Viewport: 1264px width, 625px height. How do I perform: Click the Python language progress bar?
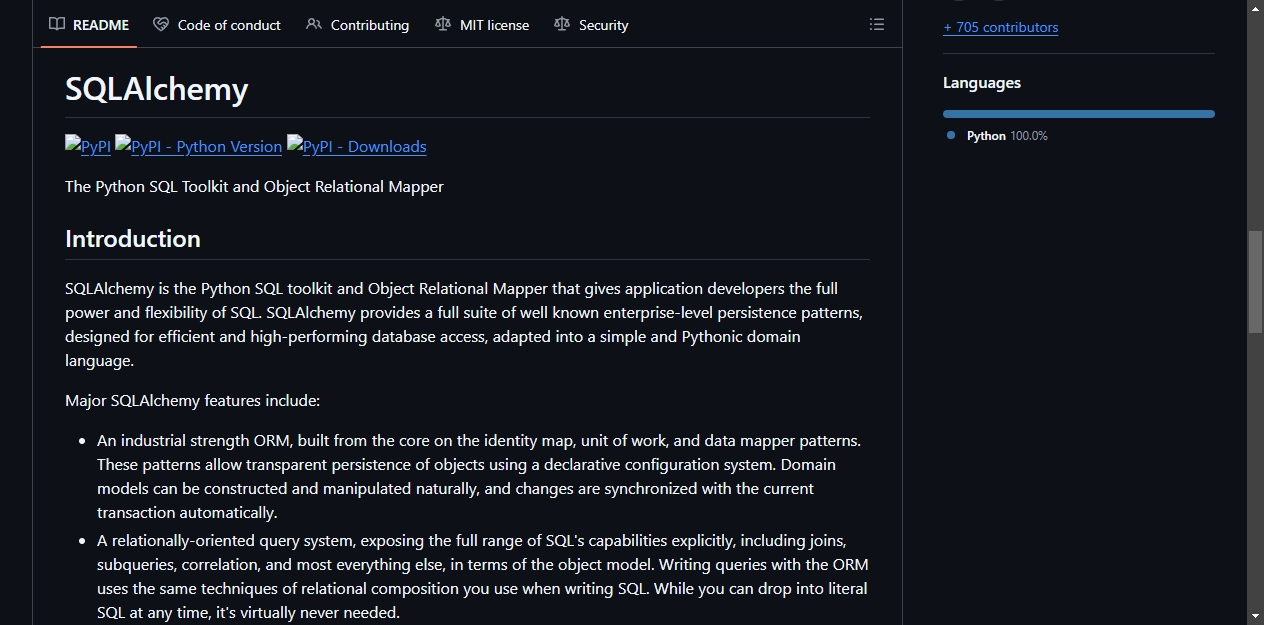1079,114
